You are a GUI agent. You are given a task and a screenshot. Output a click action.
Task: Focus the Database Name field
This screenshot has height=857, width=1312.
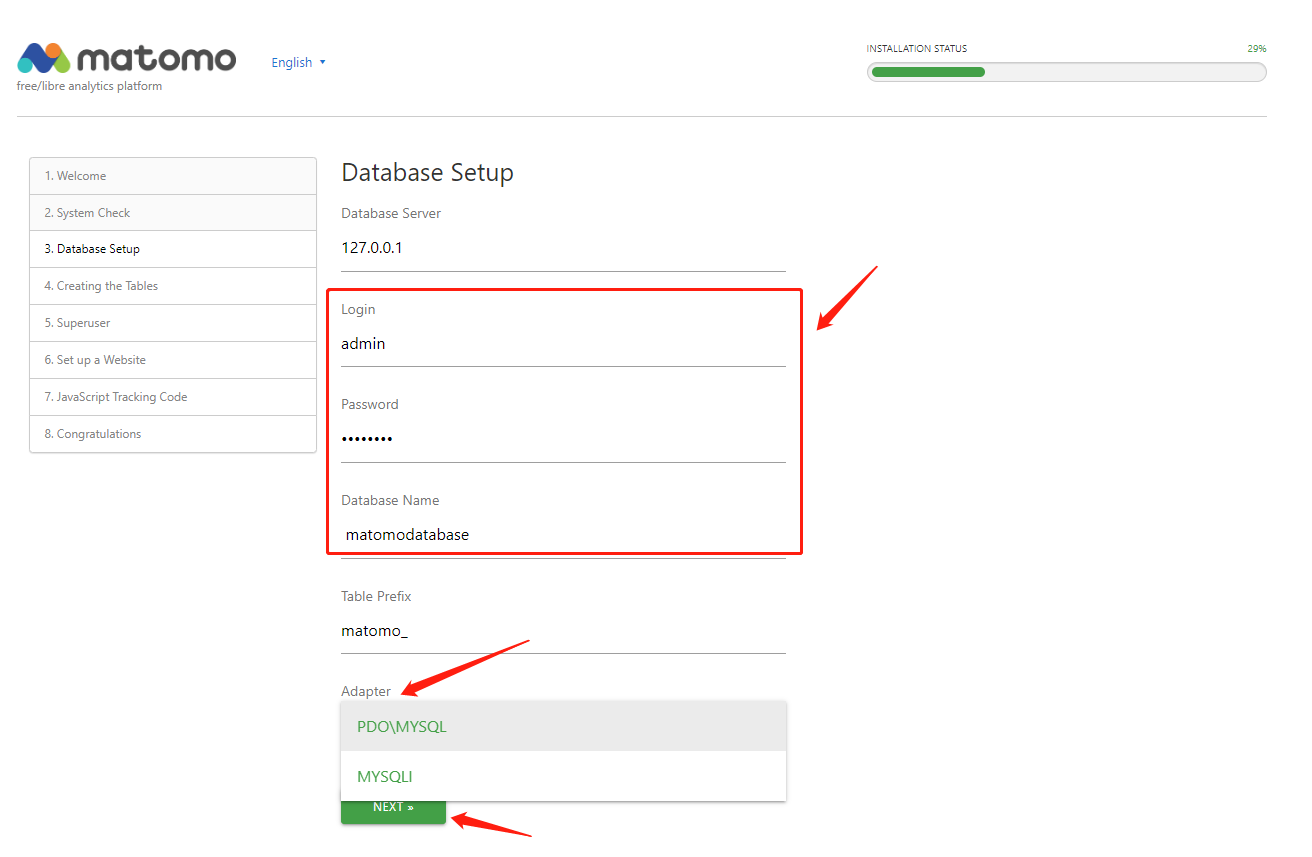563,535
